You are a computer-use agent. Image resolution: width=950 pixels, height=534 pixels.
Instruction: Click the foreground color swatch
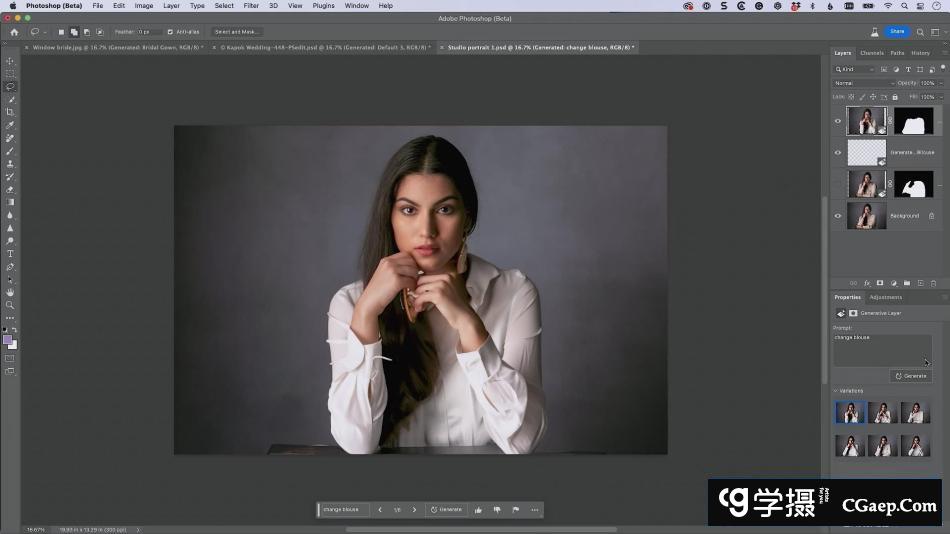tap(8, 339)
